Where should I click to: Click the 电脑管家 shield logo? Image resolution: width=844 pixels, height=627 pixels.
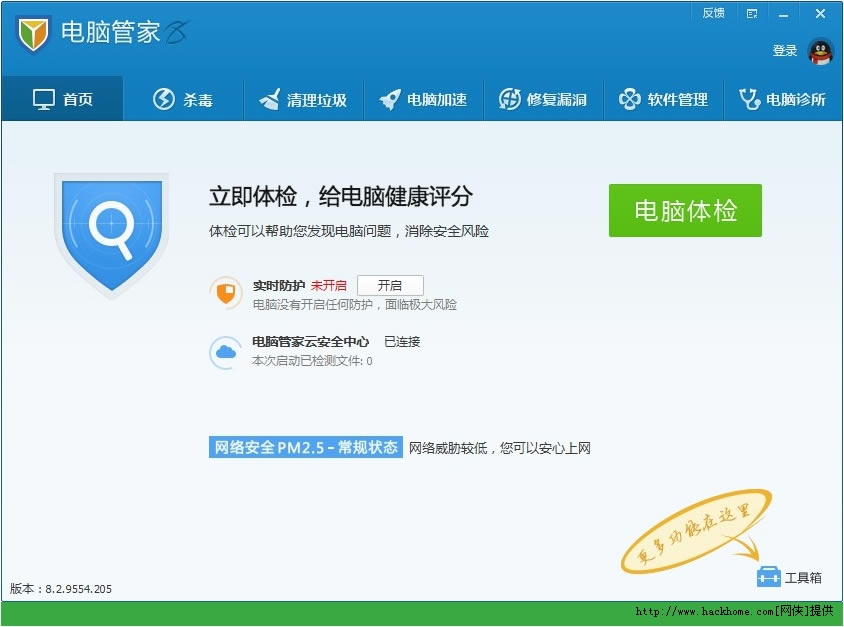pos(33,34)
